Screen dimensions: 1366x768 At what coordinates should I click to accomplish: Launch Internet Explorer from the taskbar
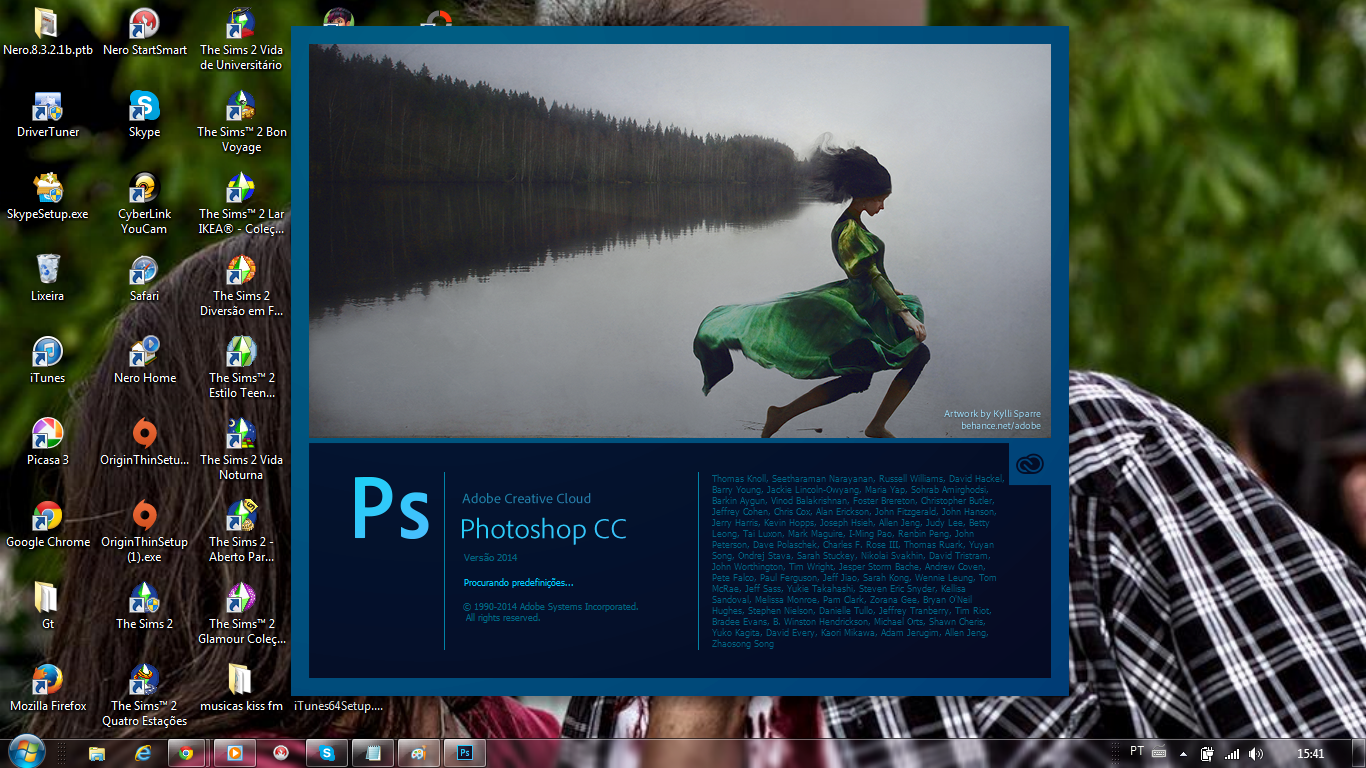tap(143, 753)
